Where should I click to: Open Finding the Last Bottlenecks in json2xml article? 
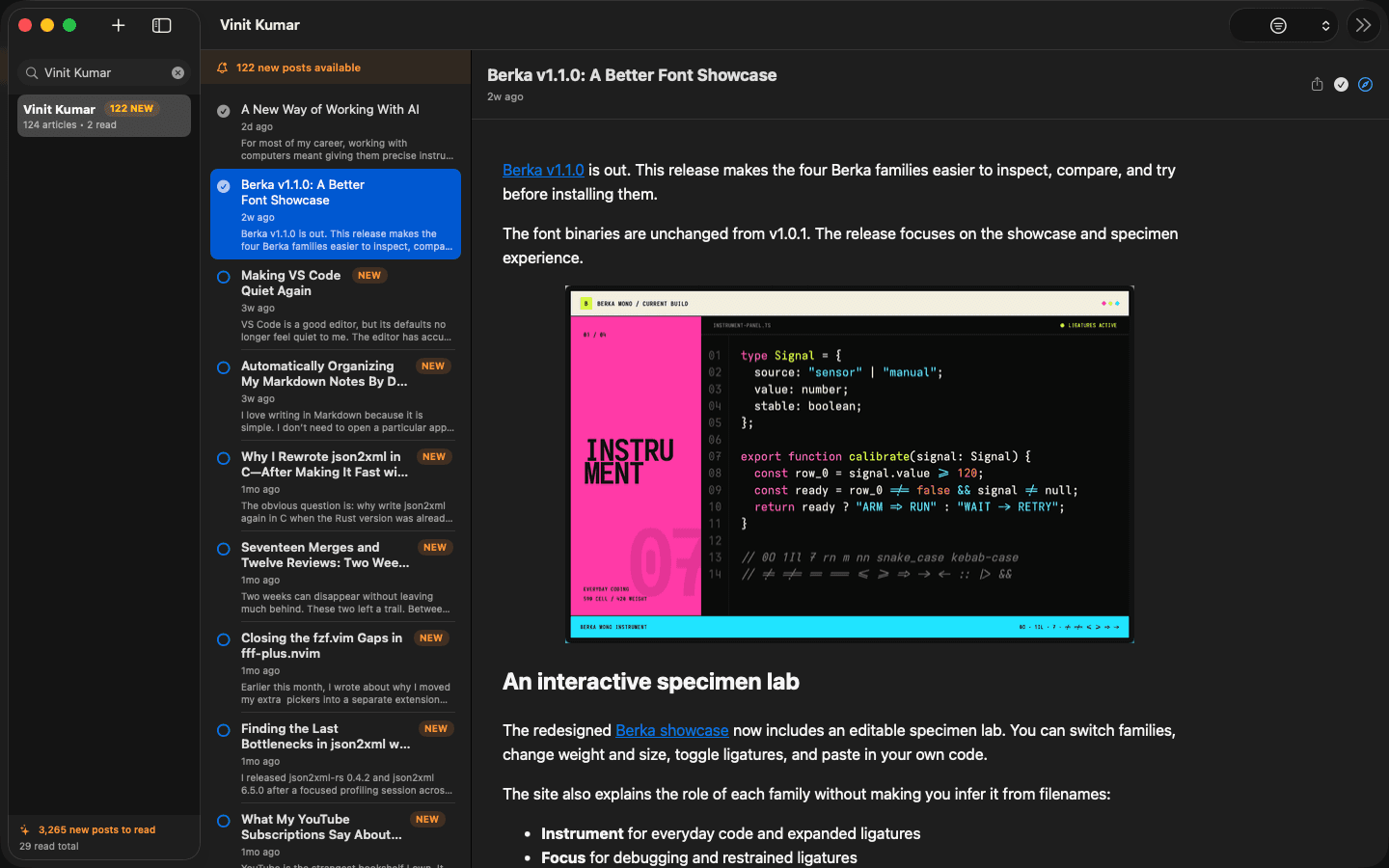pyautogui.click(x=336, y=758)
